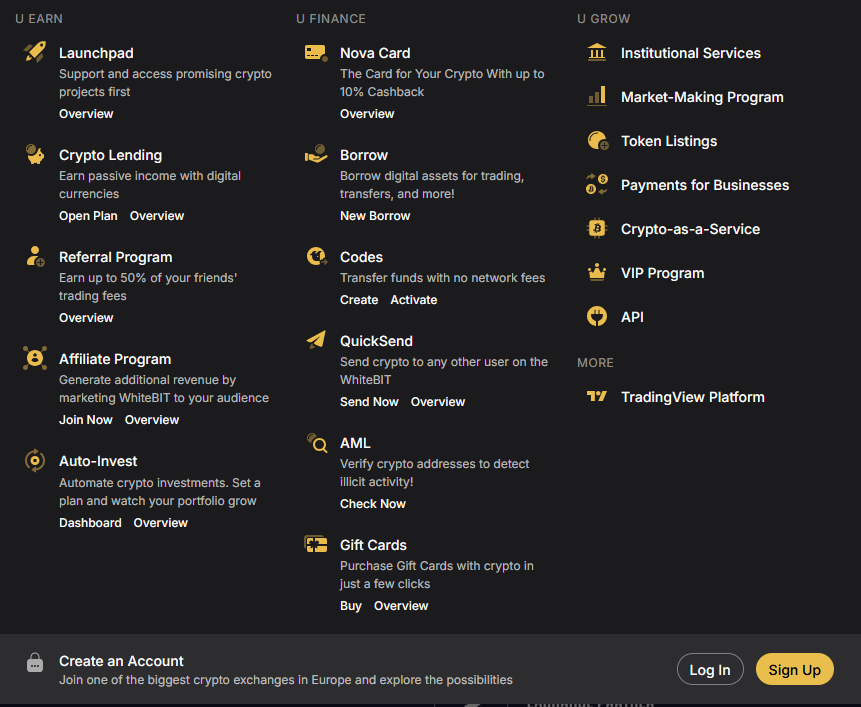Screen dimensions: 861x707
Task: Open the New Borrow link
Action: (375, 216)
